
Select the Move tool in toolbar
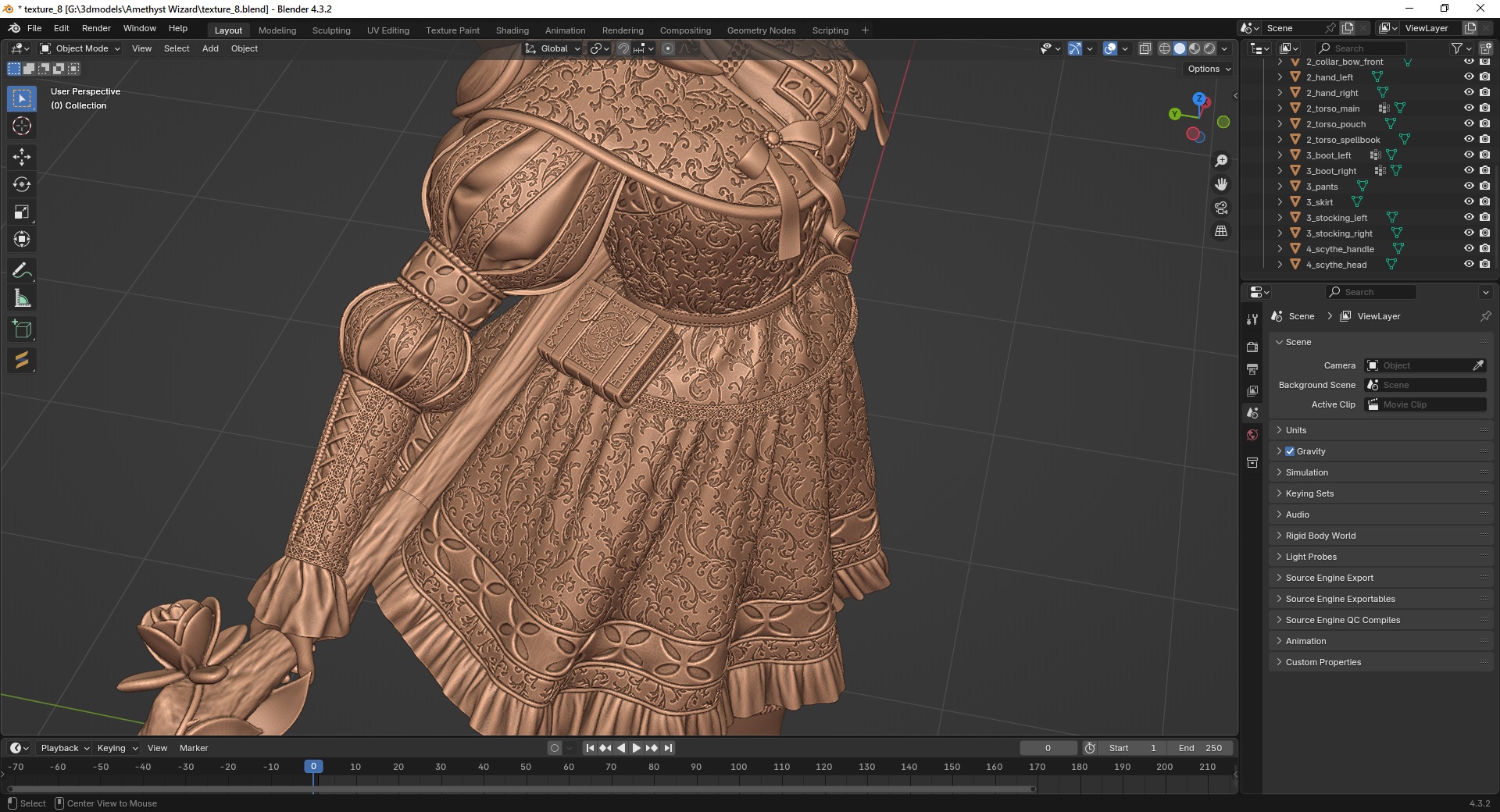point(22,157)
